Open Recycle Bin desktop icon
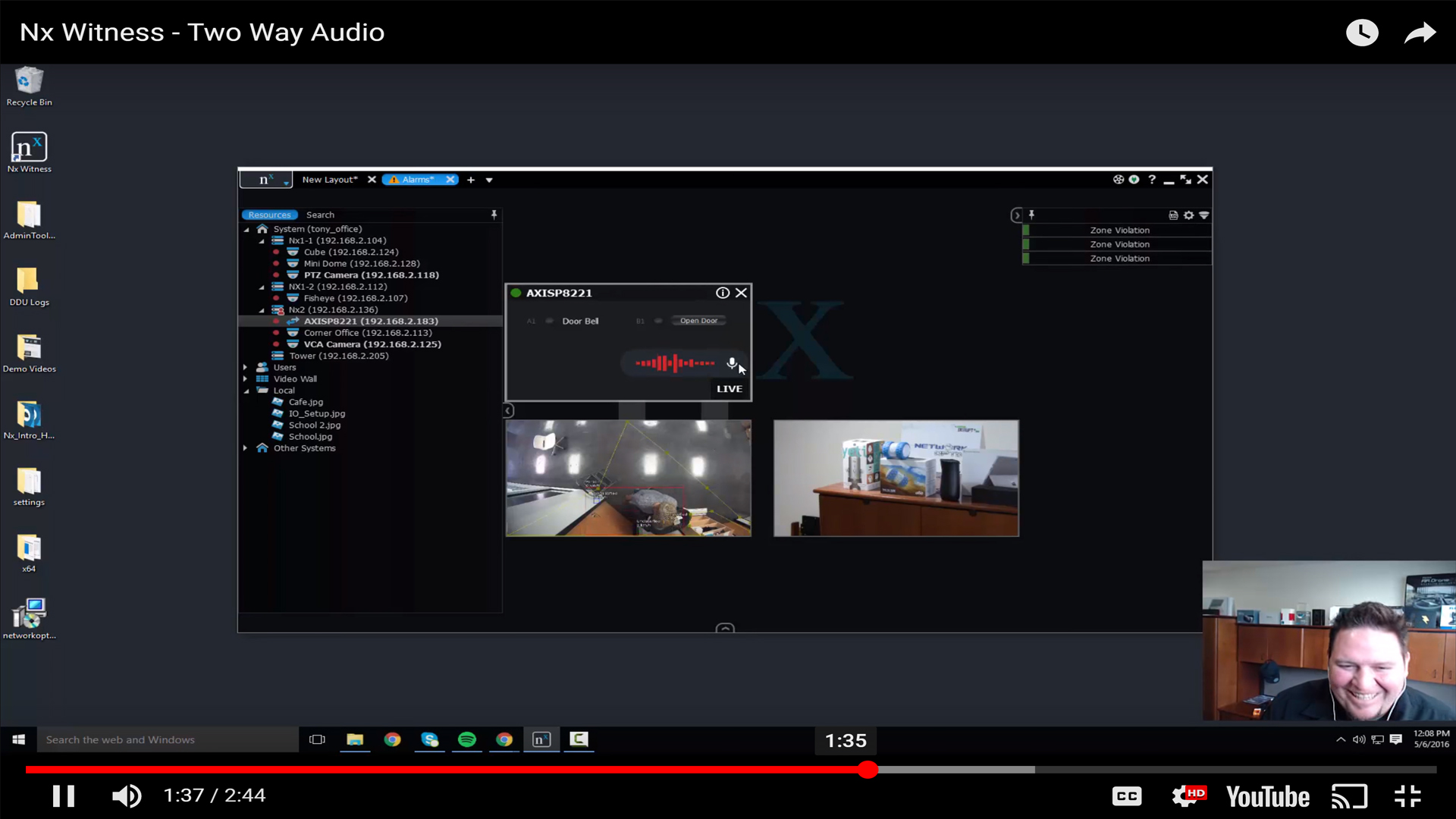1456x819 pixels. click(29, 87)
